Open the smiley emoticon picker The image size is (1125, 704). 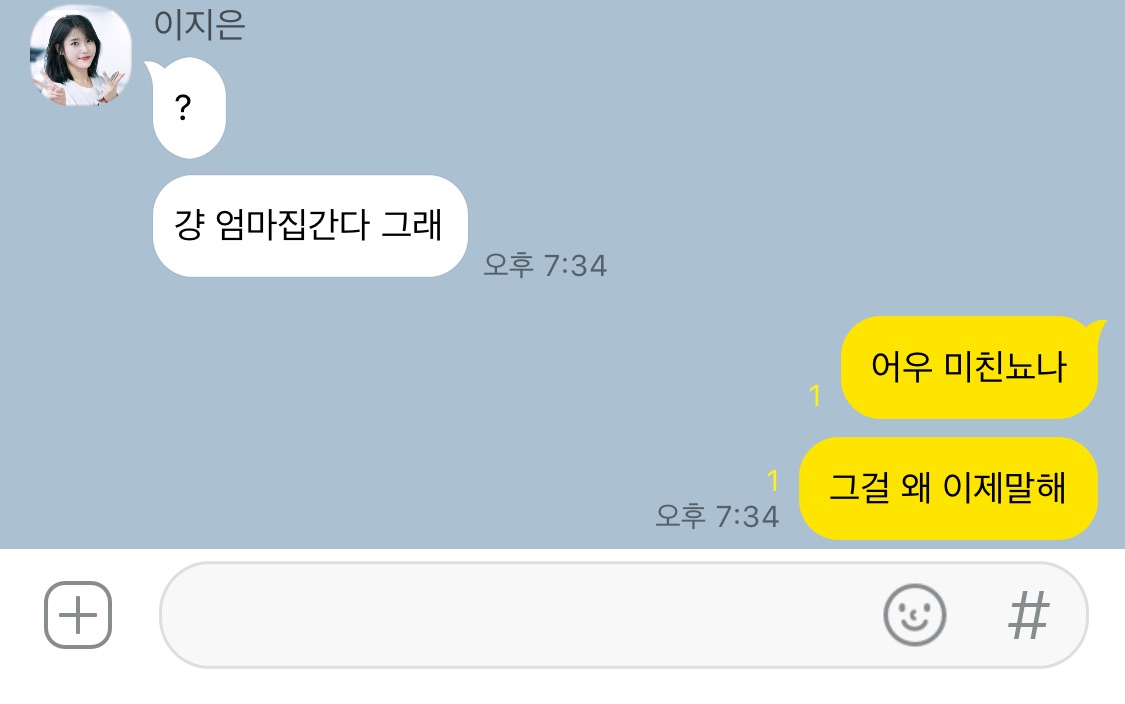(914, 615)
